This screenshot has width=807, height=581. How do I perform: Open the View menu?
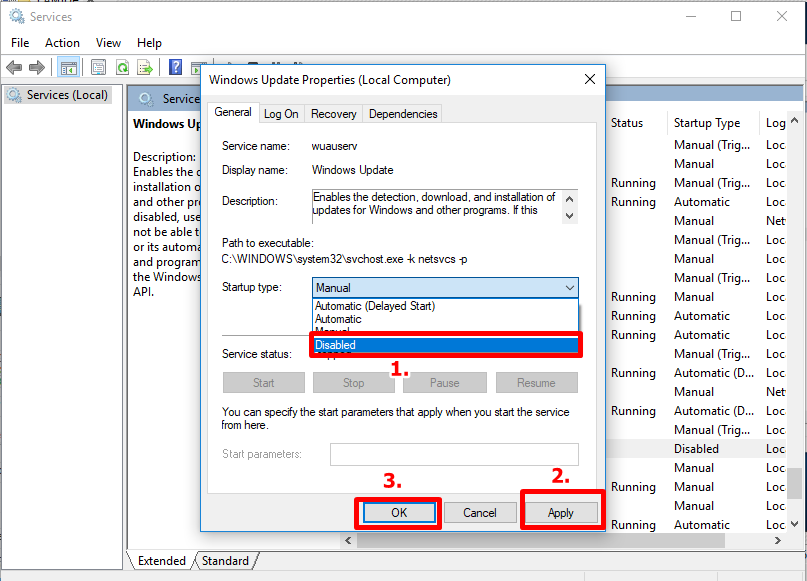click(x=108, y=43)
